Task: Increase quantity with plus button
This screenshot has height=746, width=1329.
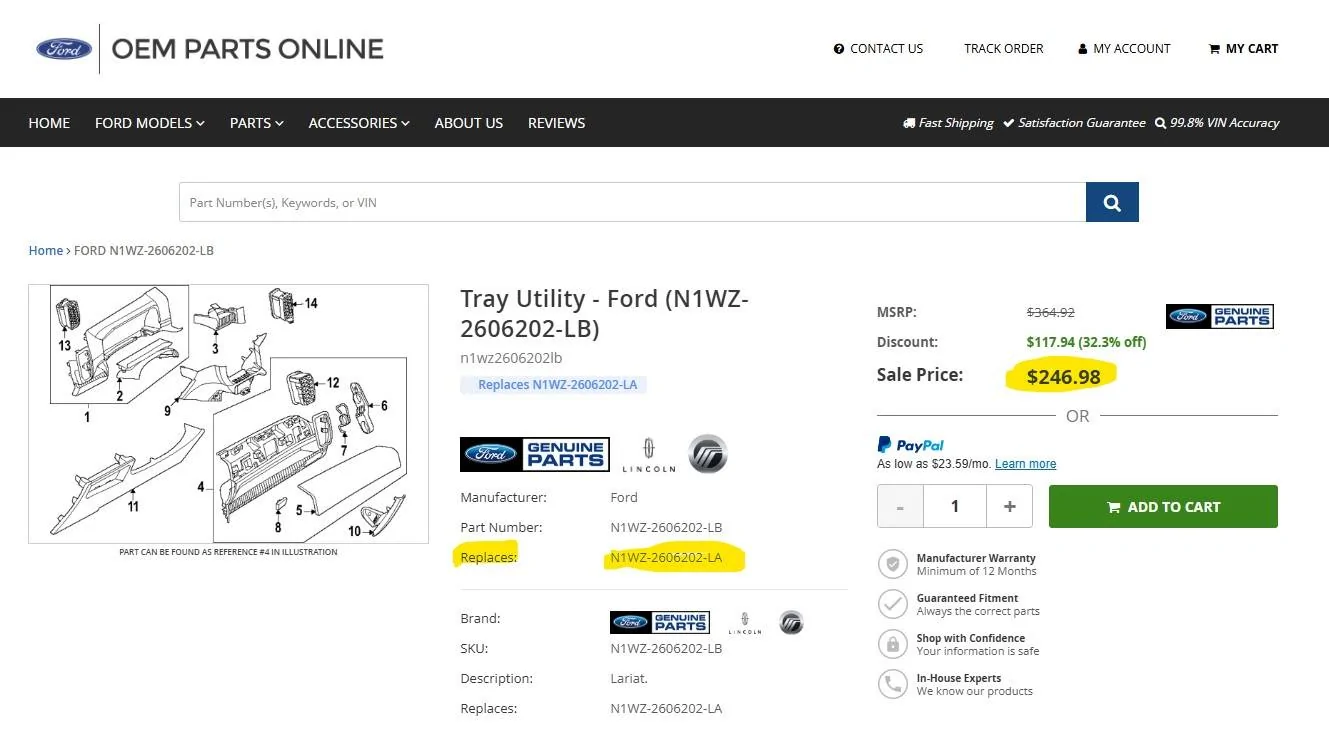Action: [x=1010, y=507]
